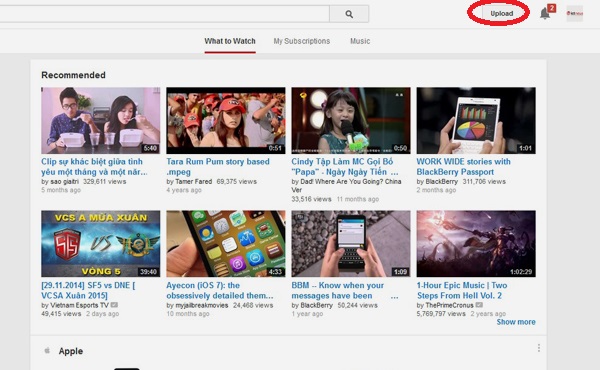The width and height of the screenshot is (600, 370).
Task: Play the 1-Hour Epic Music thumbnail
Action: [476, 244]
